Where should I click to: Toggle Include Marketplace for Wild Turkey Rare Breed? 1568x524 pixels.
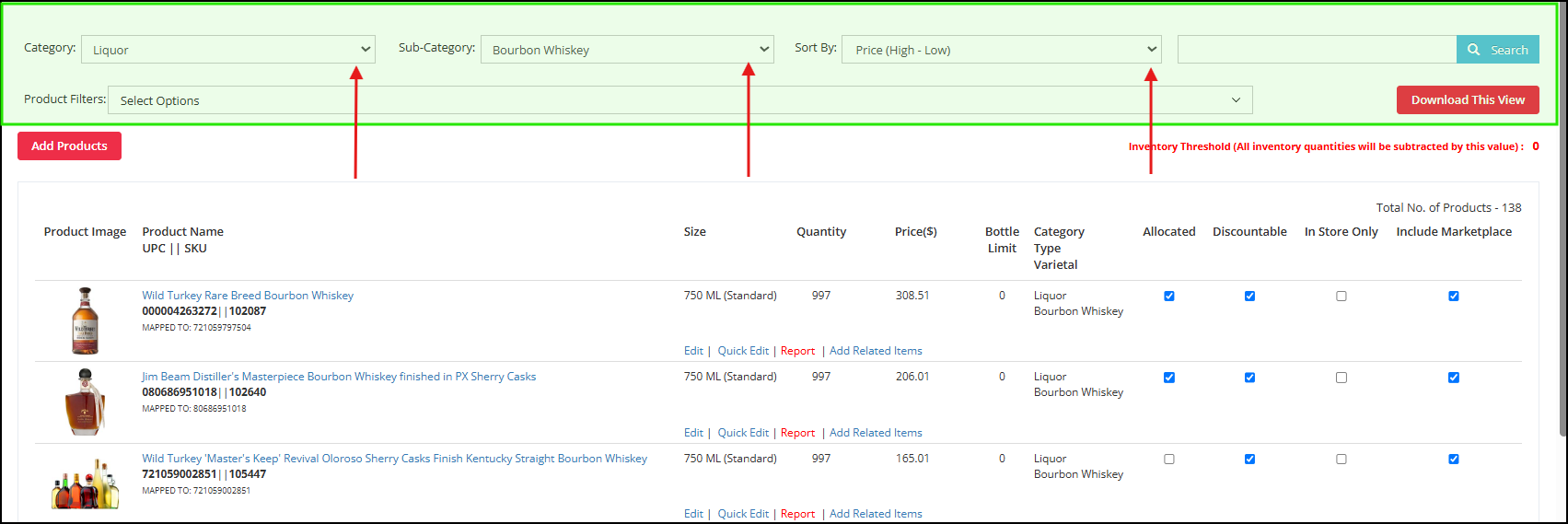[x=1454, y=296]
